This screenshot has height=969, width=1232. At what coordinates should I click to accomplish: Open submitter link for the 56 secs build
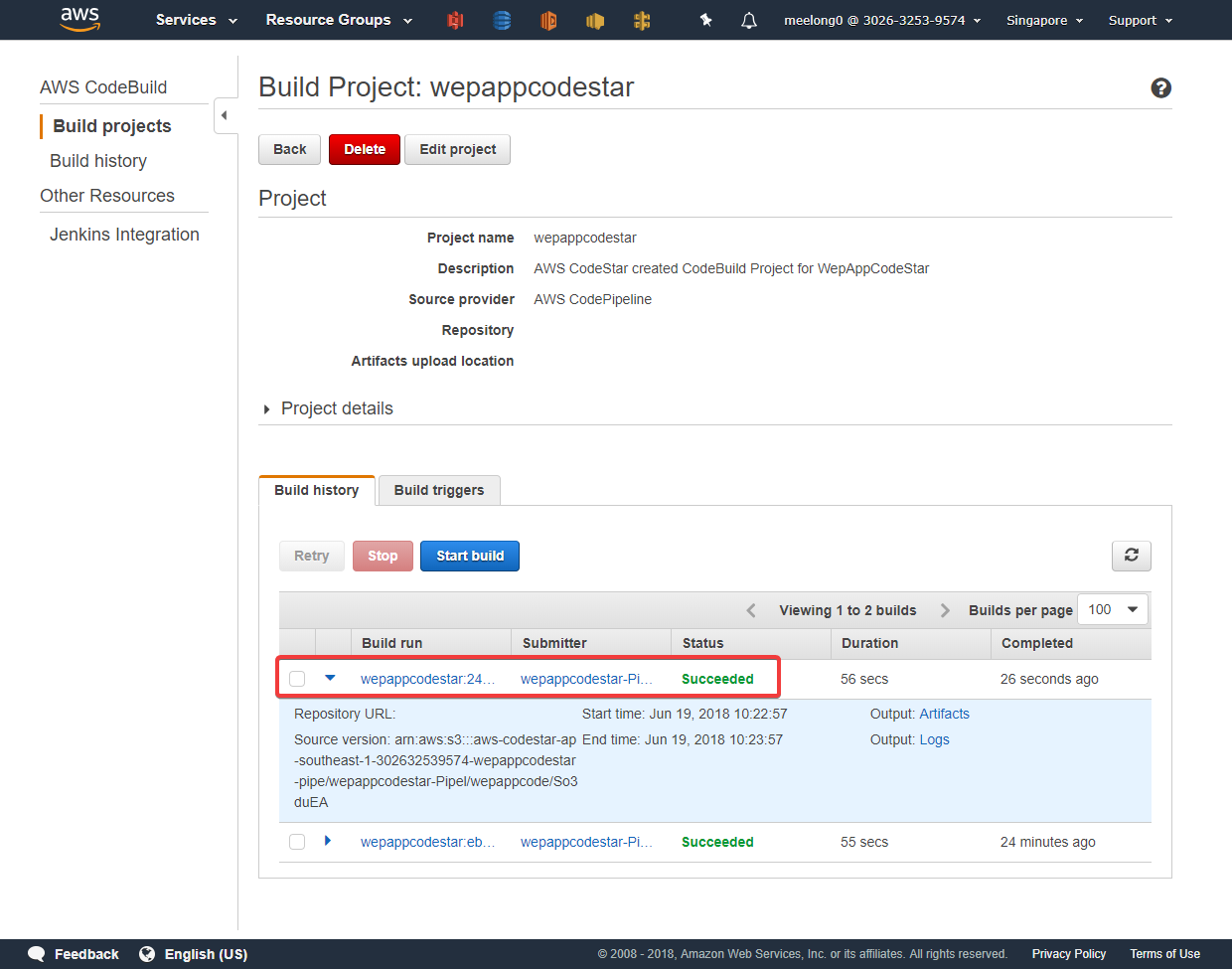pyautogui.click(x=586, y=679)
